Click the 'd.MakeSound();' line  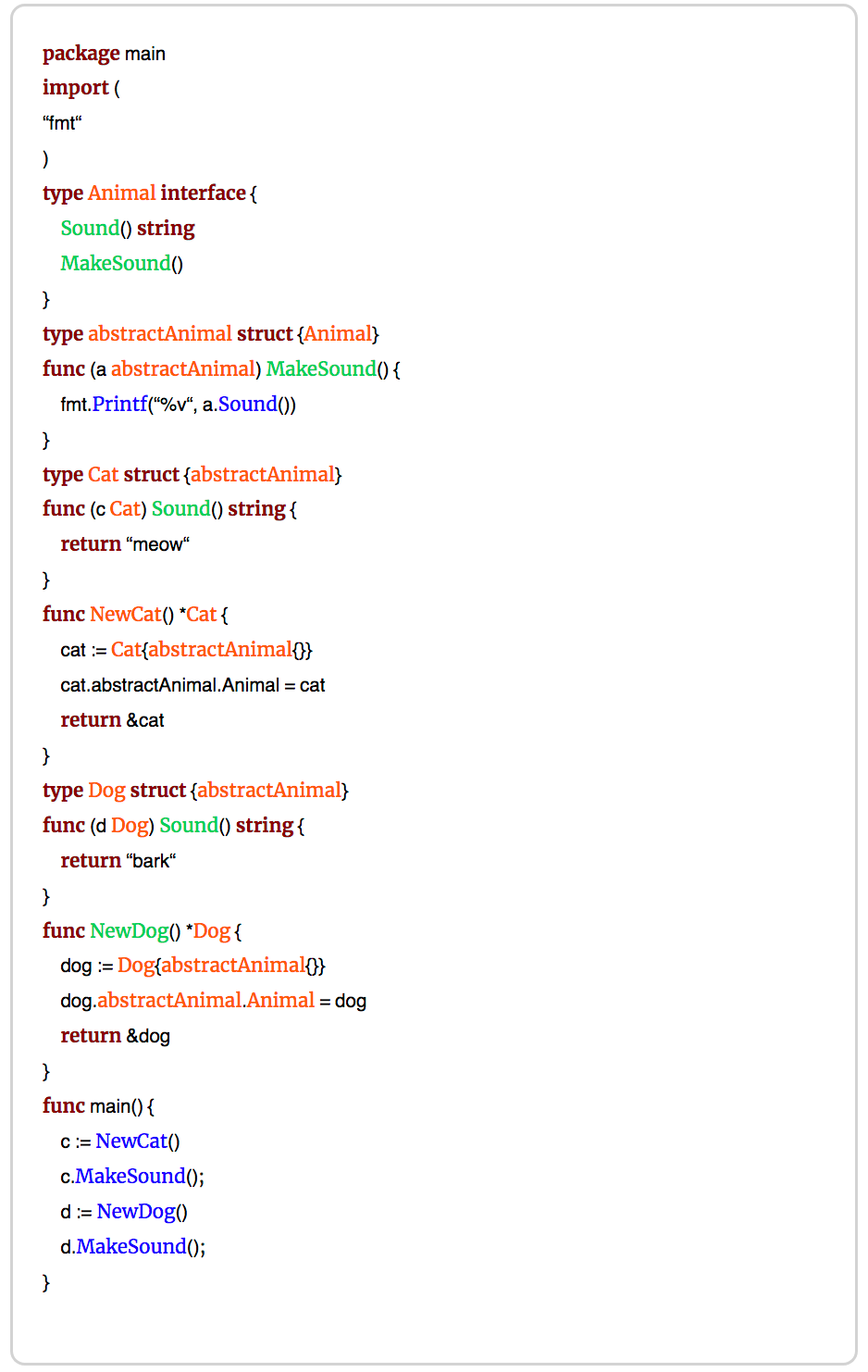click(x=133, y=1247)
